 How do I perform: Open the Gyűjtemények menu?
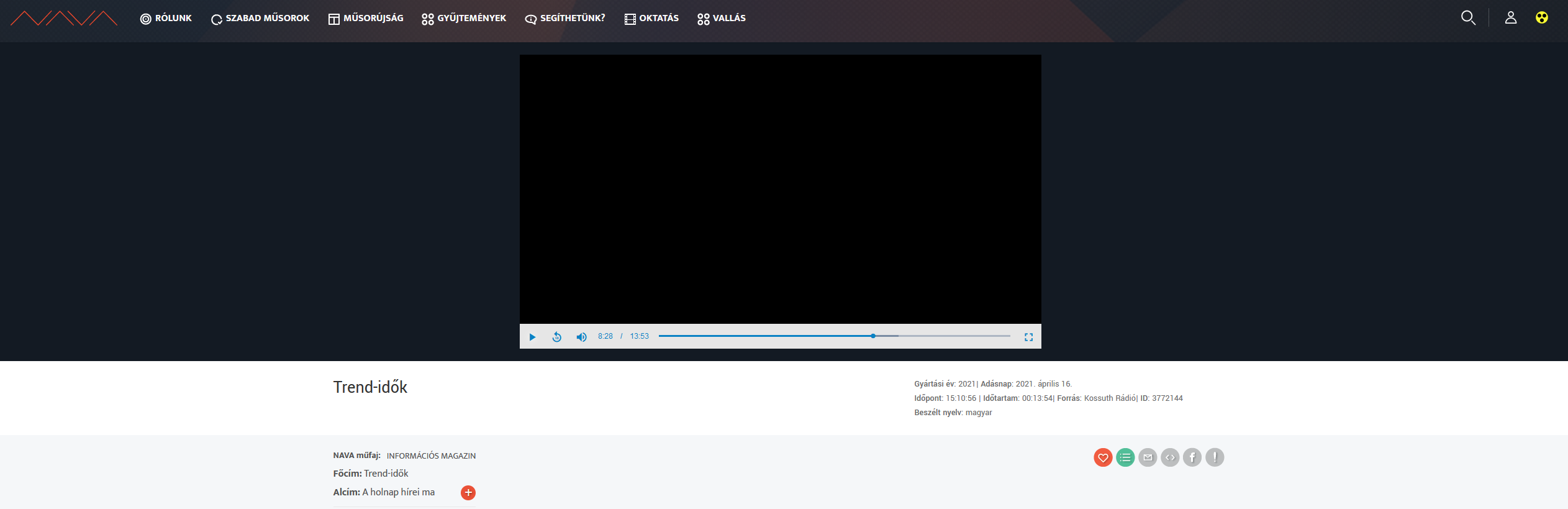click(464, 19)
